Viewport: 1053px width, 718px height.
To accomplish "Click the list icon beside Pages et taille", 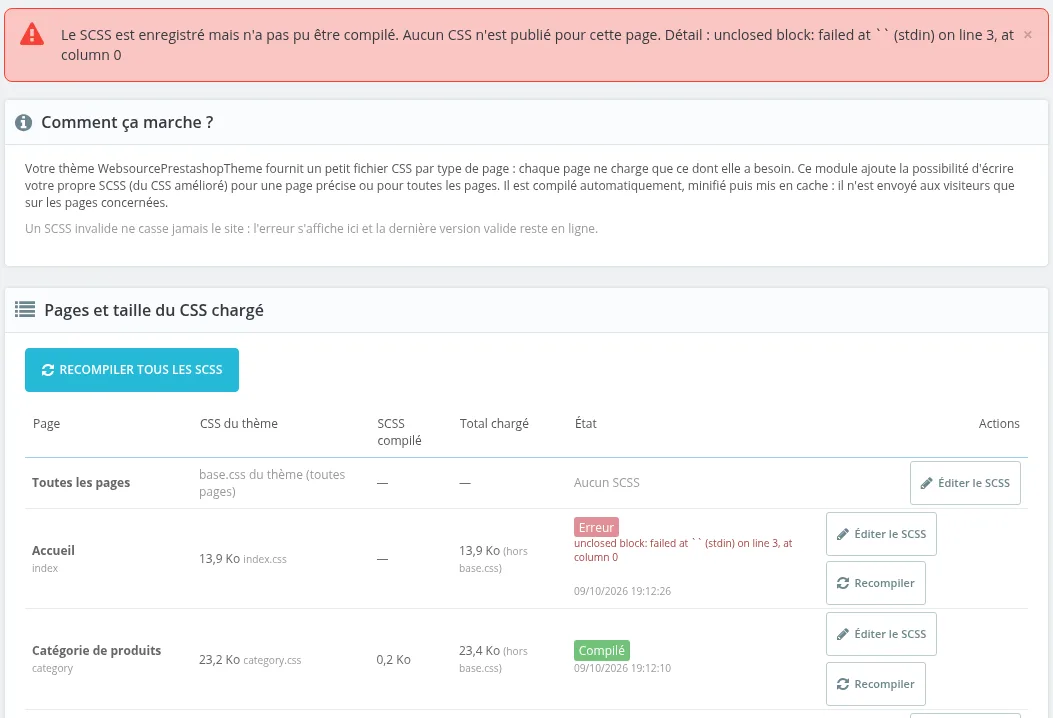I will [25, 310].
